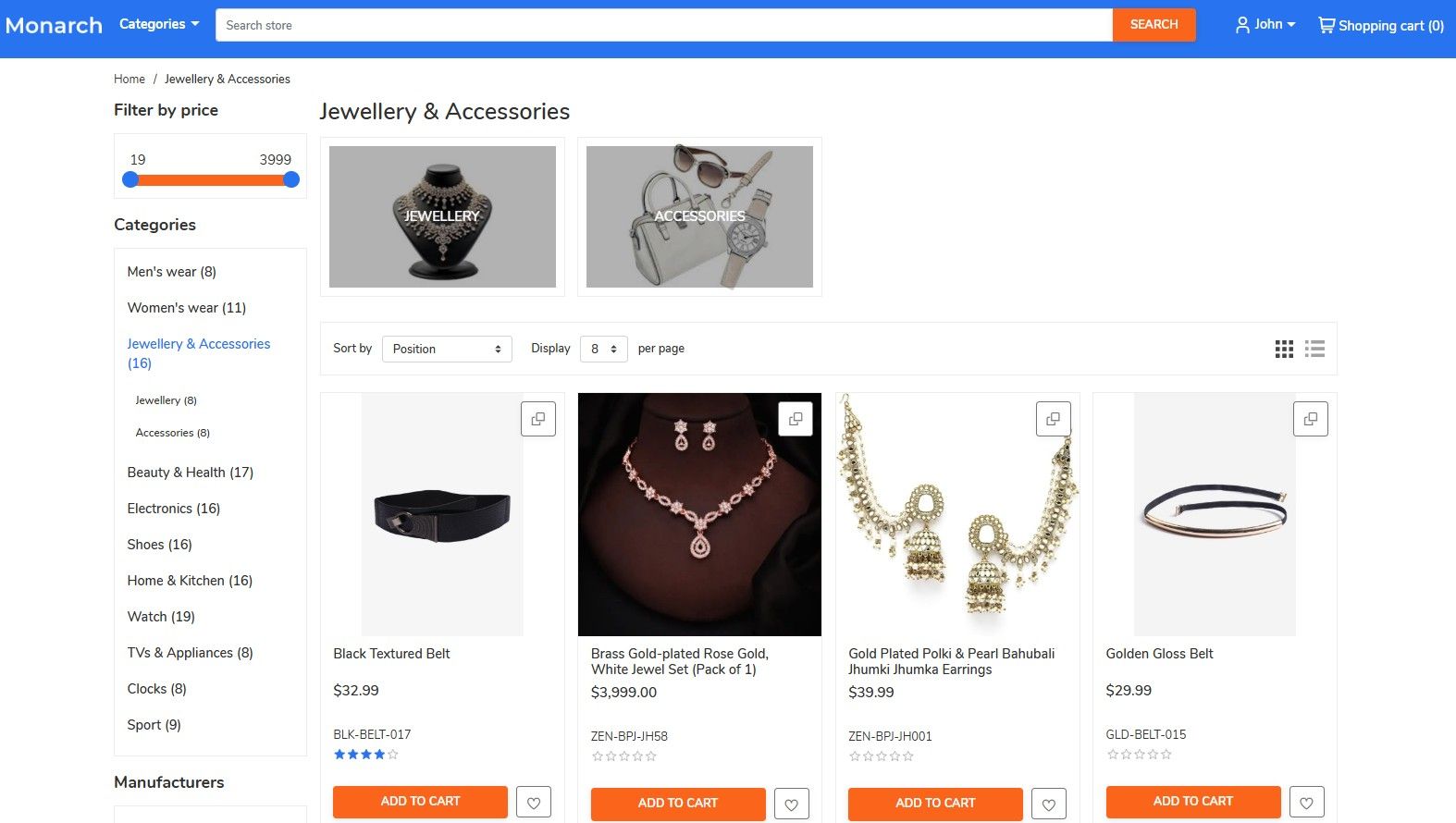Click the compare icon on Black Textured Belt
1456x823 pixels.
537,418
